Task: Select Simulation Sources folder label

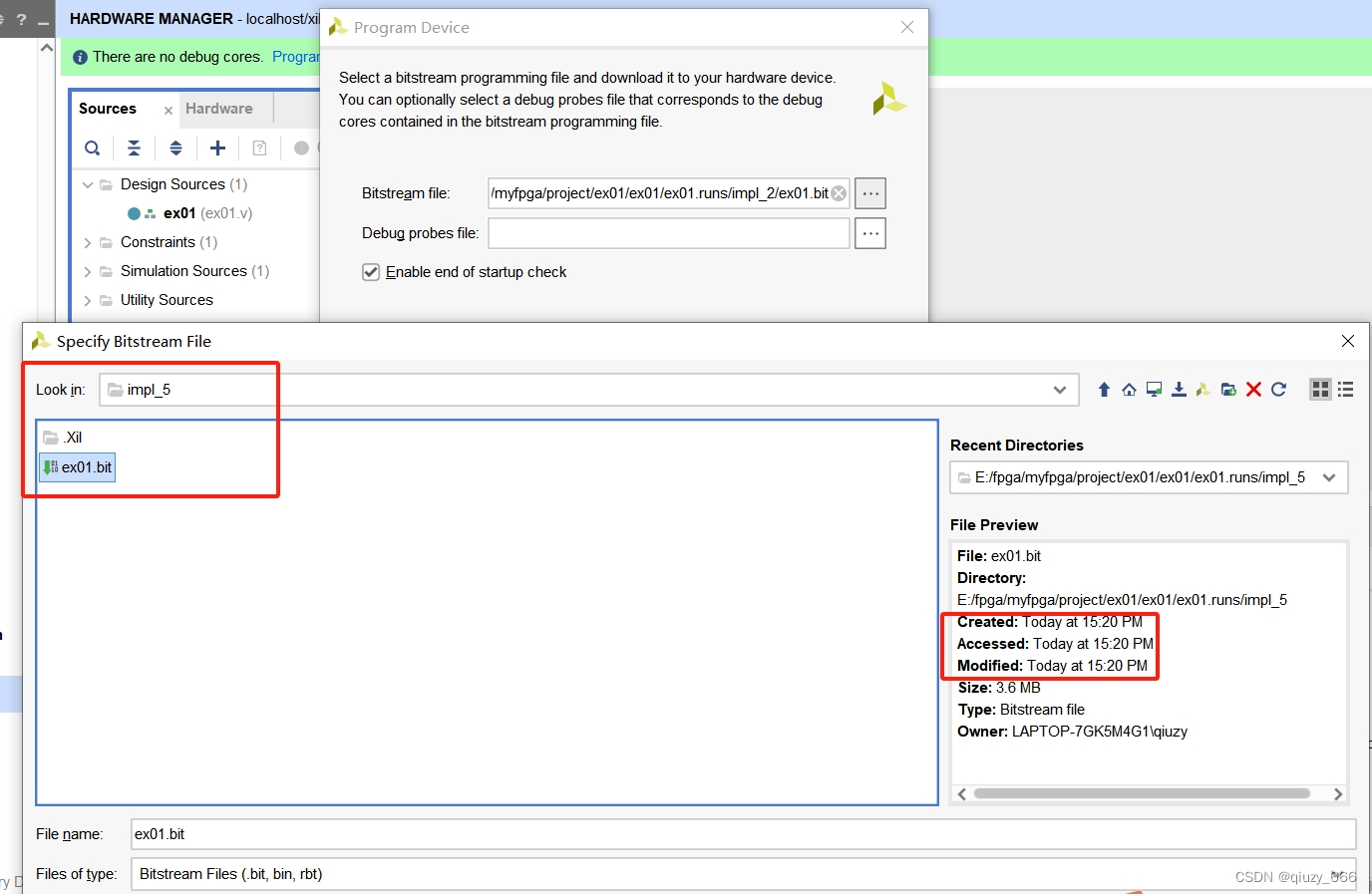Action: [x=183, y=271]
